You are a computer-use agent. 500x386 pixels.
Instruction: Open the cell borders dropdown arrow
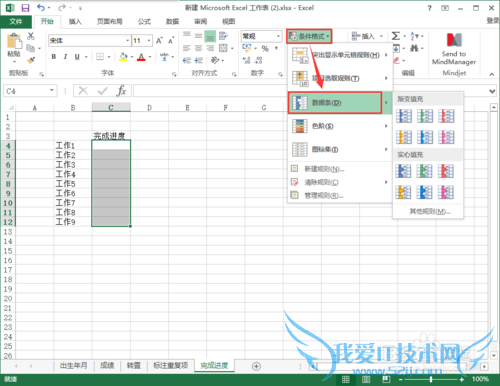[x=109, y=57]
